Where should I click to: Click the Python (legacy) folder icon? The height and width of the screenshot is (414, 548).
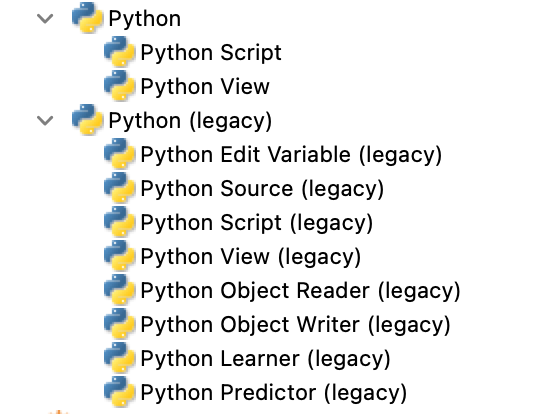(x=87, y=120)
